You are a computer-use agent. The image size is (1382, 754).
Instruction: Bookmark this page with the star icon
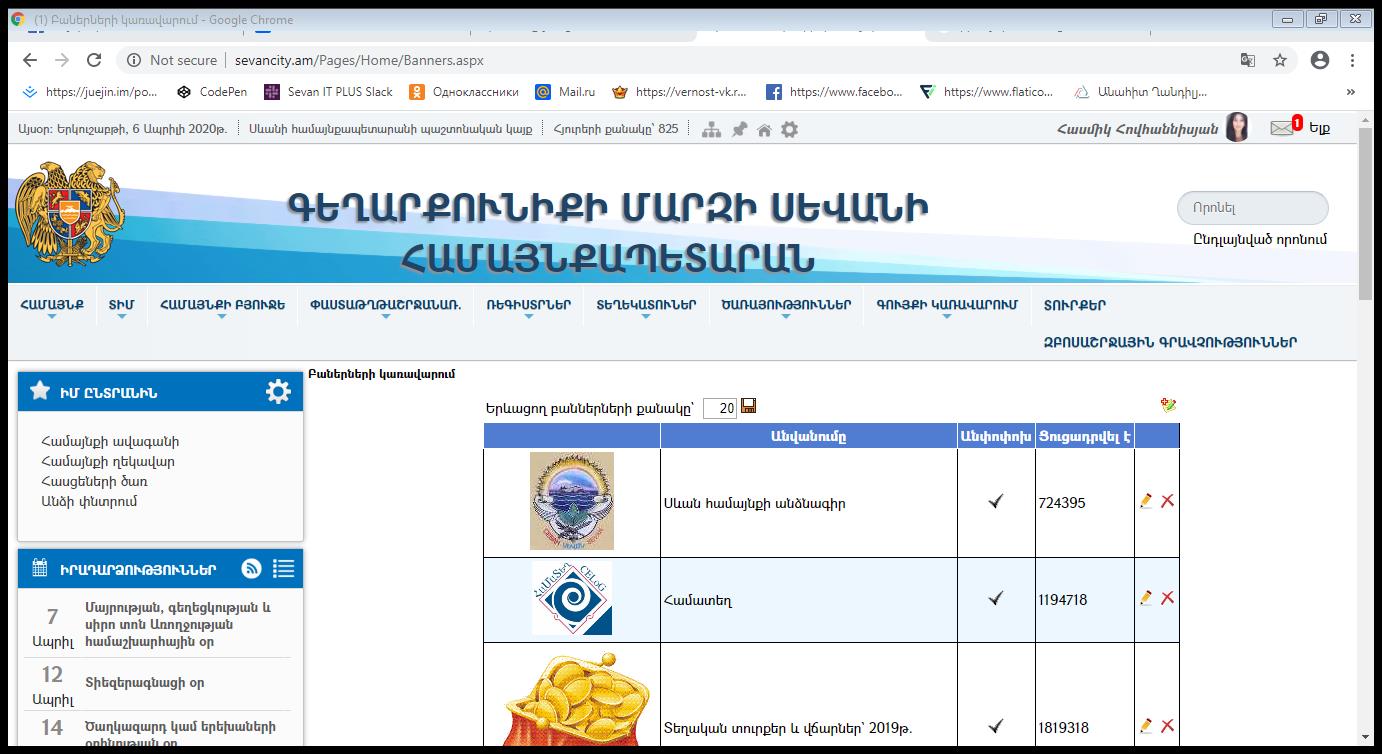pos(1280,60)
